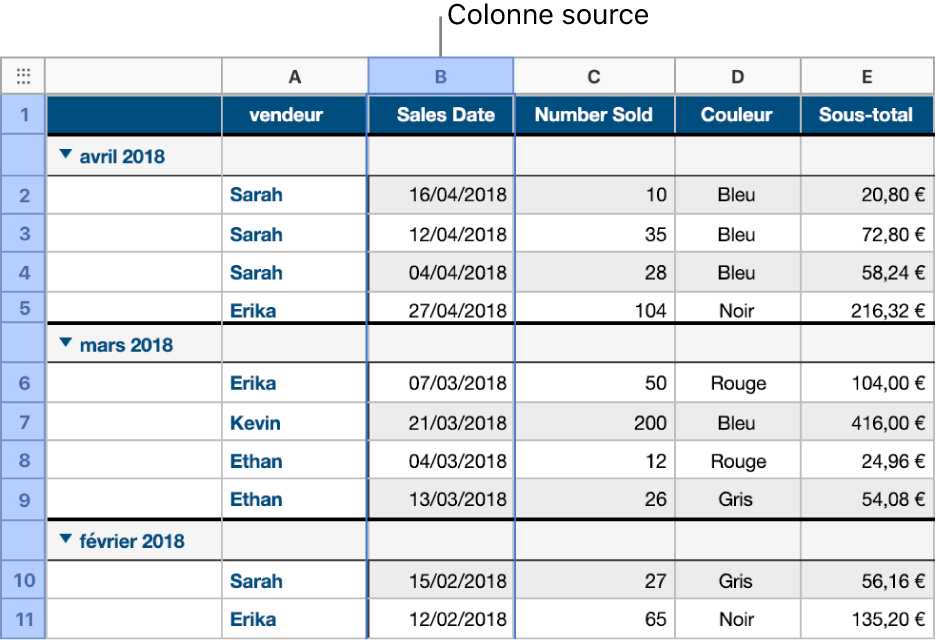
Task: Select the highlighted column header B
Action: pos(440,75)
